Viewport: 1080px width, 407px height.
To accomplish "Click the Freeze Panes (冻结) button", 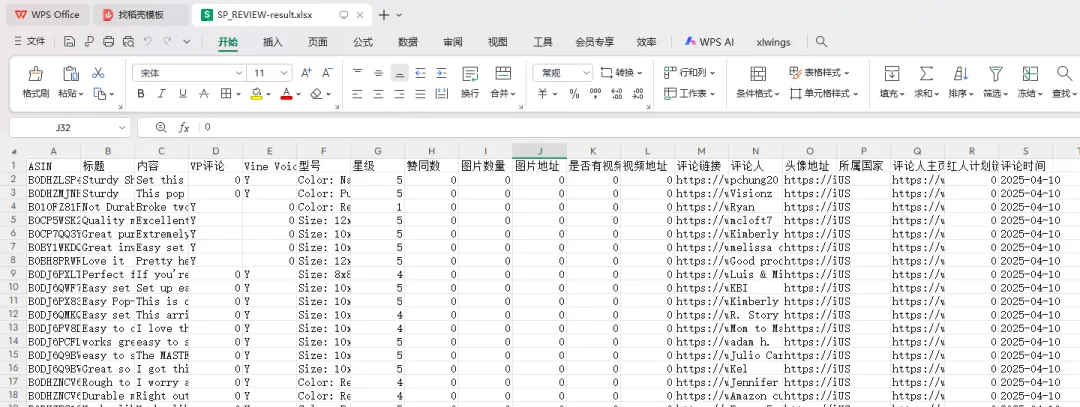I will point(1030,82).
